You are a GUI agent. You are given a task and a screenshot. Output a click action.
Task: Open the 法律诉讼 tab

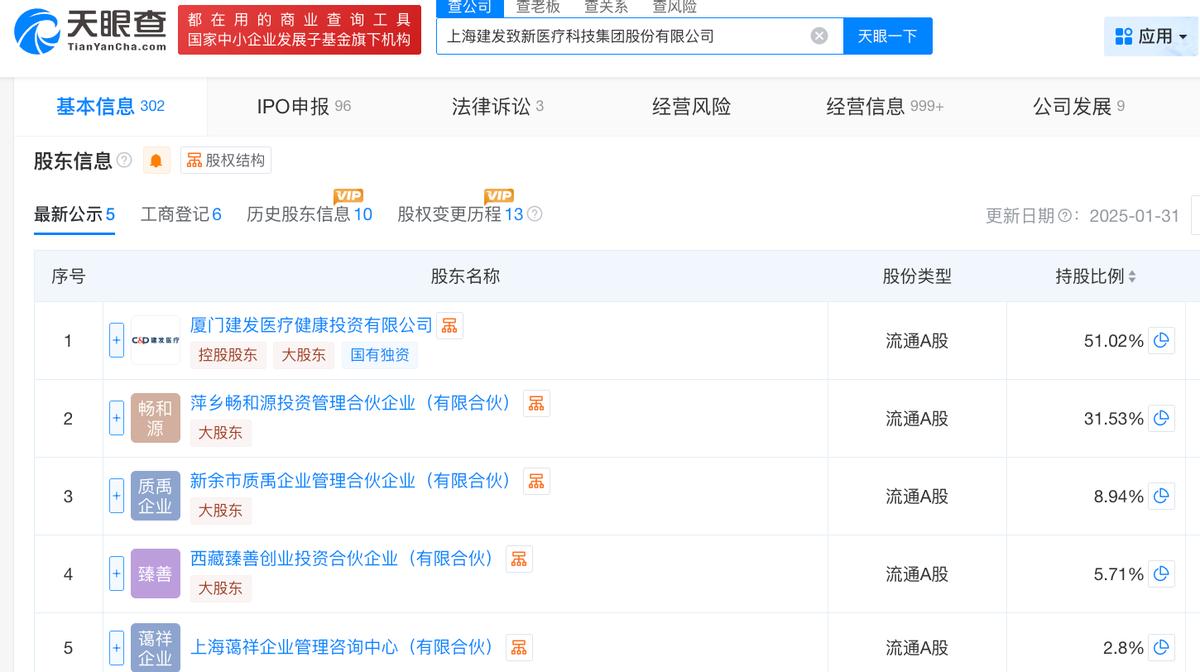tap(498, 106)
